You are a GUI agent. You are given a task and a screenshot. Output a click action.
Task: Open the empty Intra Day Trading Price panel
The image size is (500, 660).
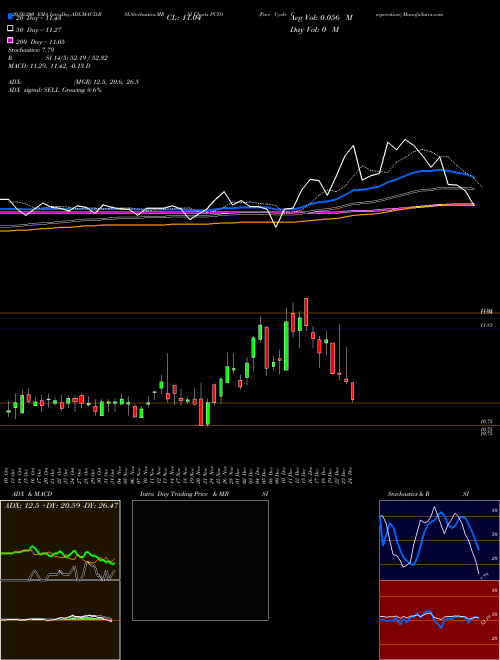pos(200,560)
